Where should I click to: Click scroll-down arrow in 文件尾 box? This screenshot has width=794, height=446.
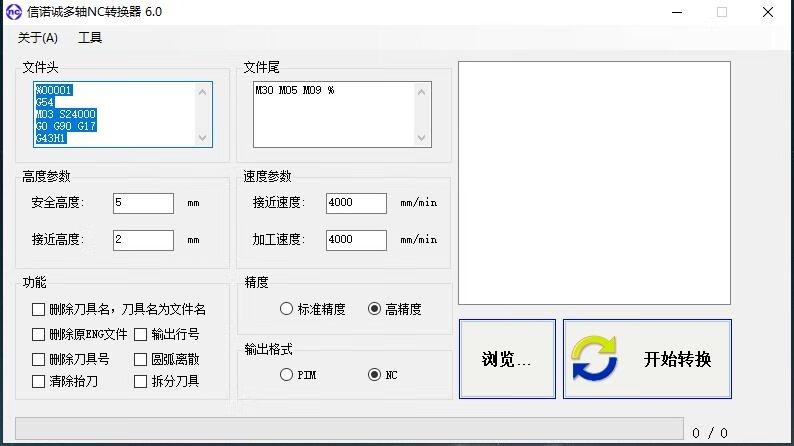pos(421,138)
